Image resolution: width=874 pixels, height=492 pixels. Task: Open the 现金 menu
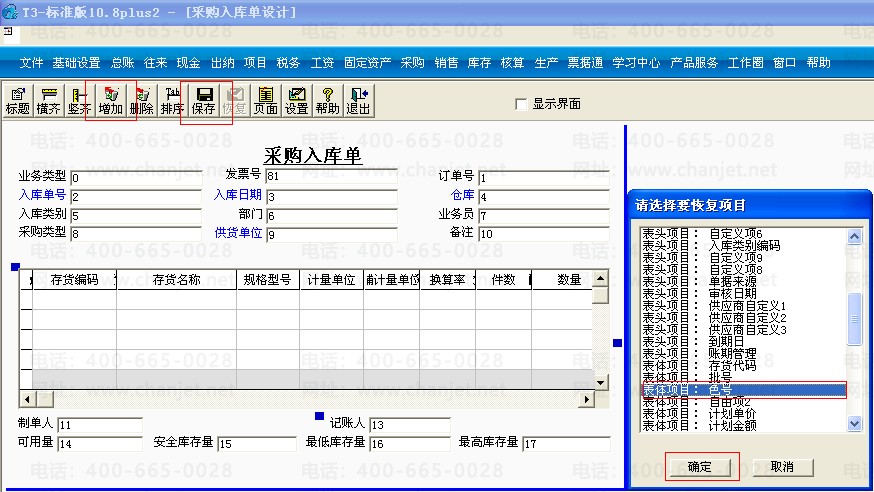point(188,63)
